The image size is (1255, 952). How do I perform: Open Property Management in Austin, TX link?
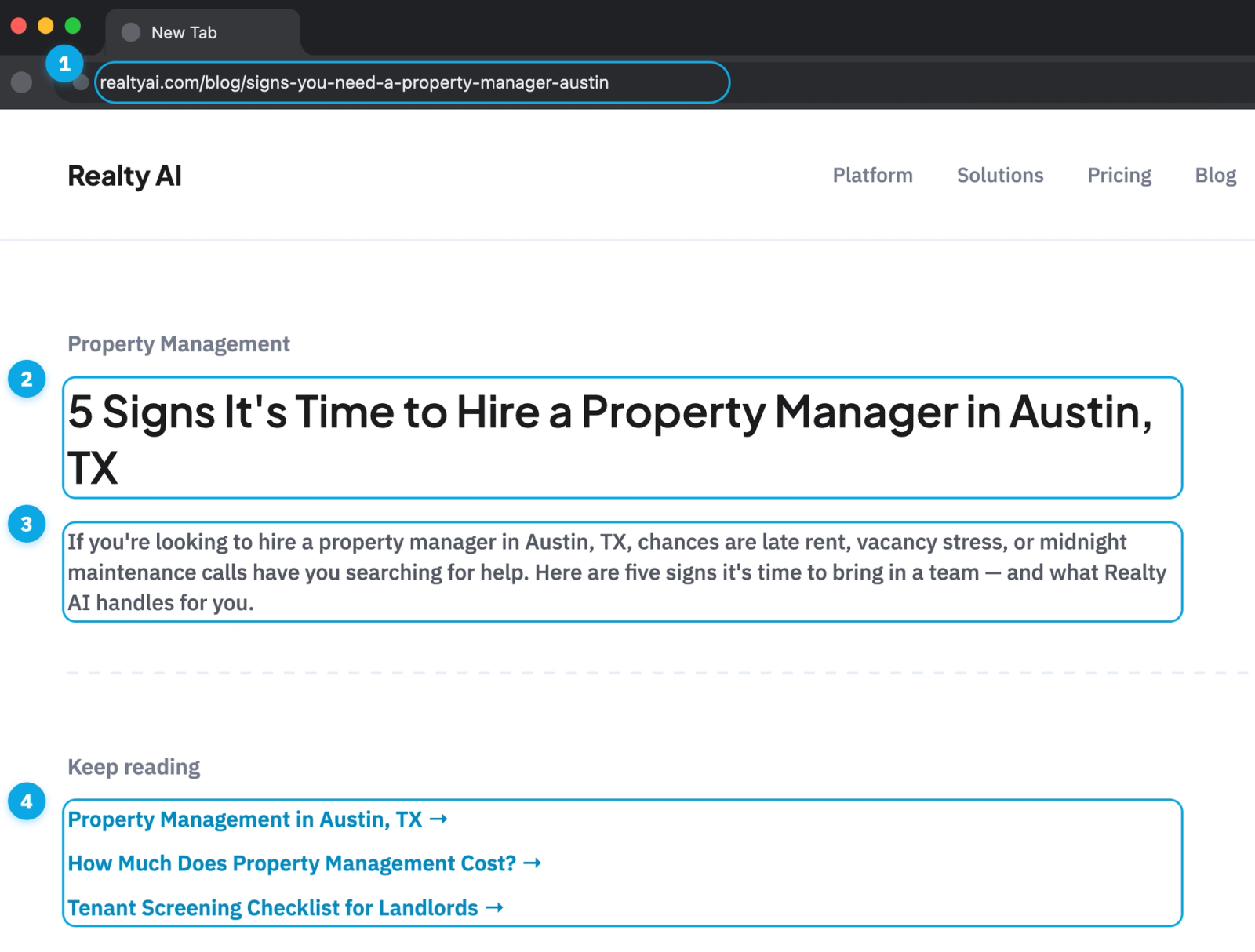tap(257, 819)
